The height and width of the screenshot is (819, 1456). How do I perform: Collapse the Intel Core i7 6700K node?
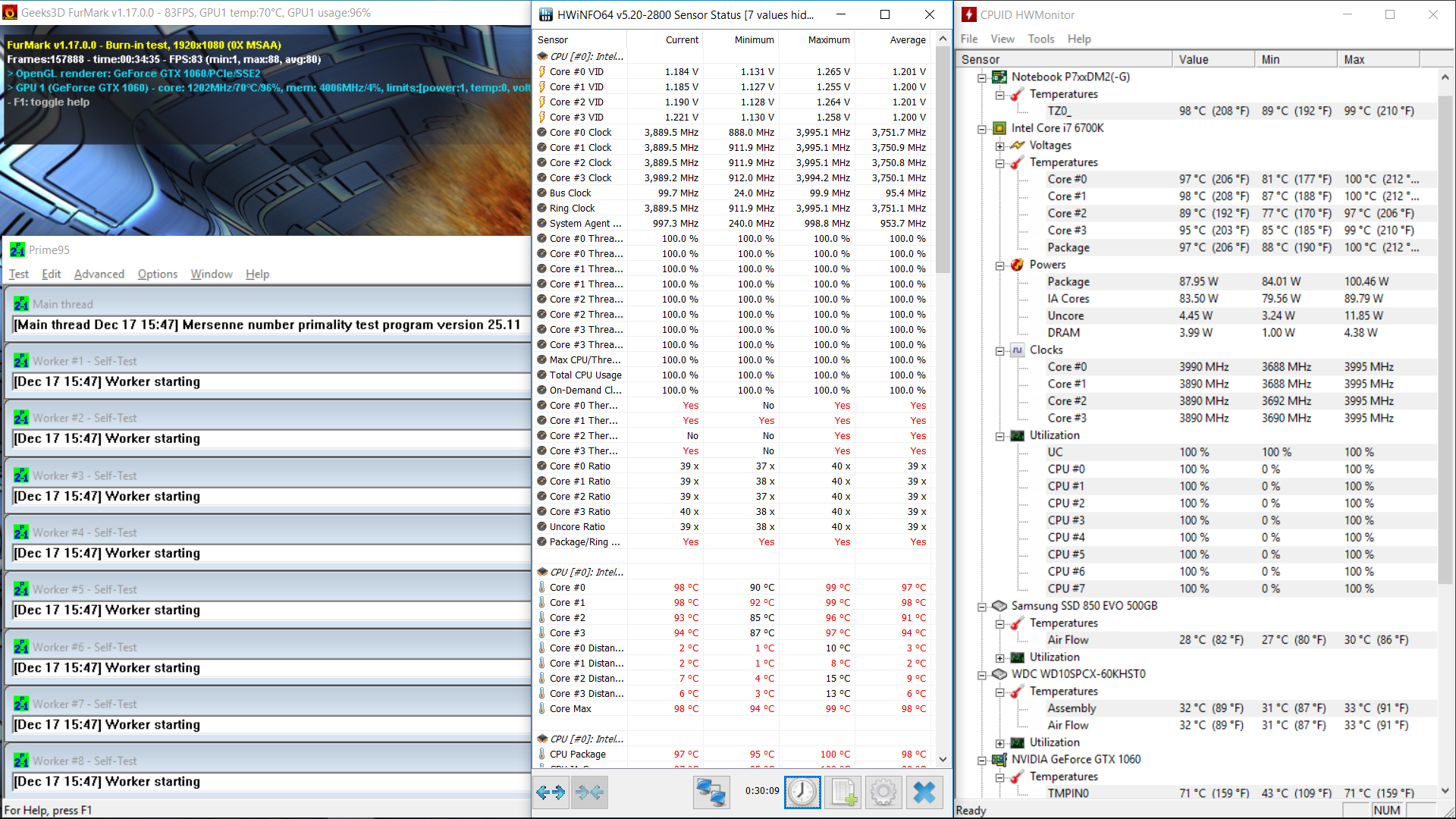tap(982, 129)
